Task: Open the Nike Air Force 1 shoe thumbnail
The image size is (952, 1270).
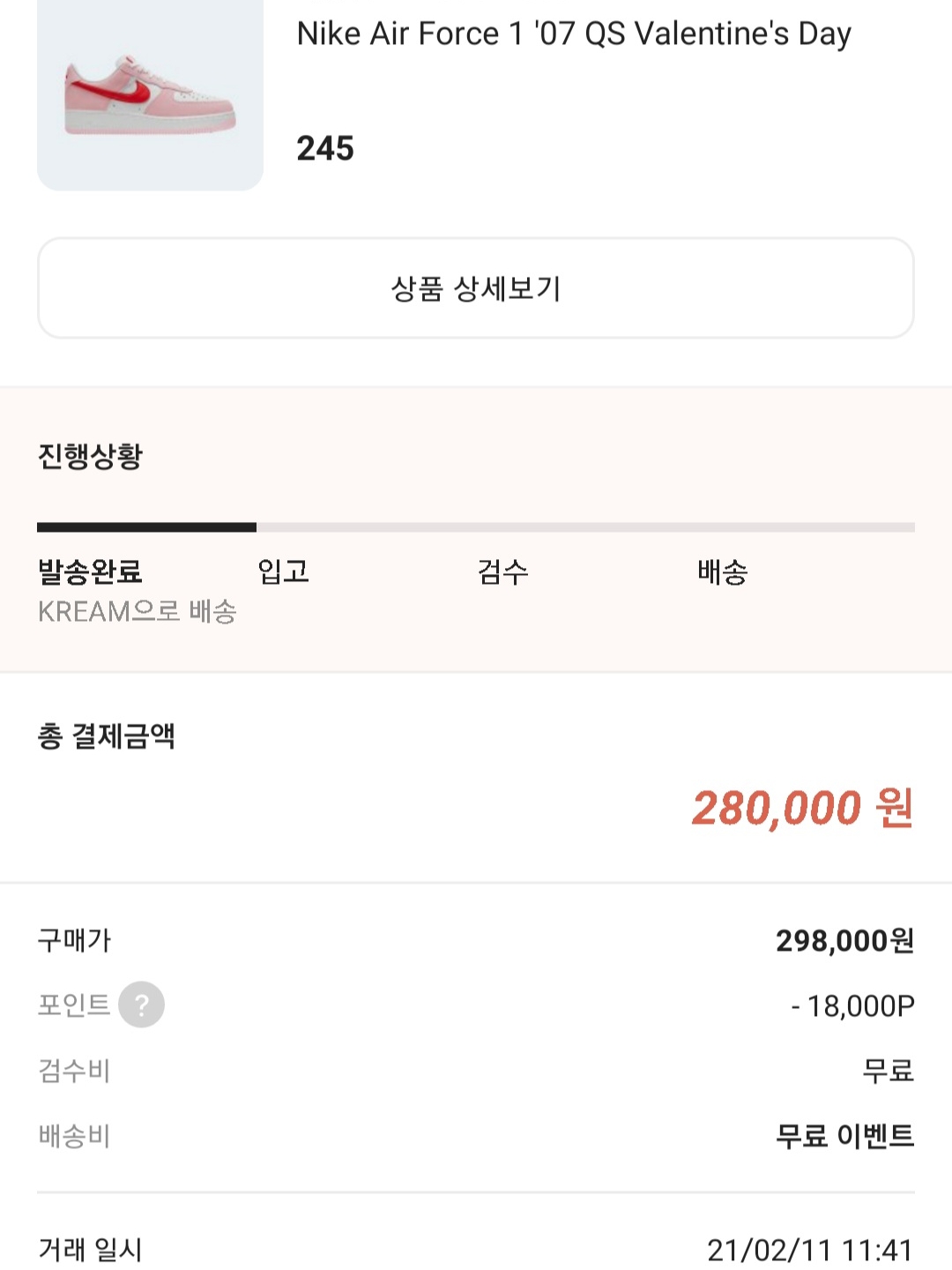Action: coord(150,95)
